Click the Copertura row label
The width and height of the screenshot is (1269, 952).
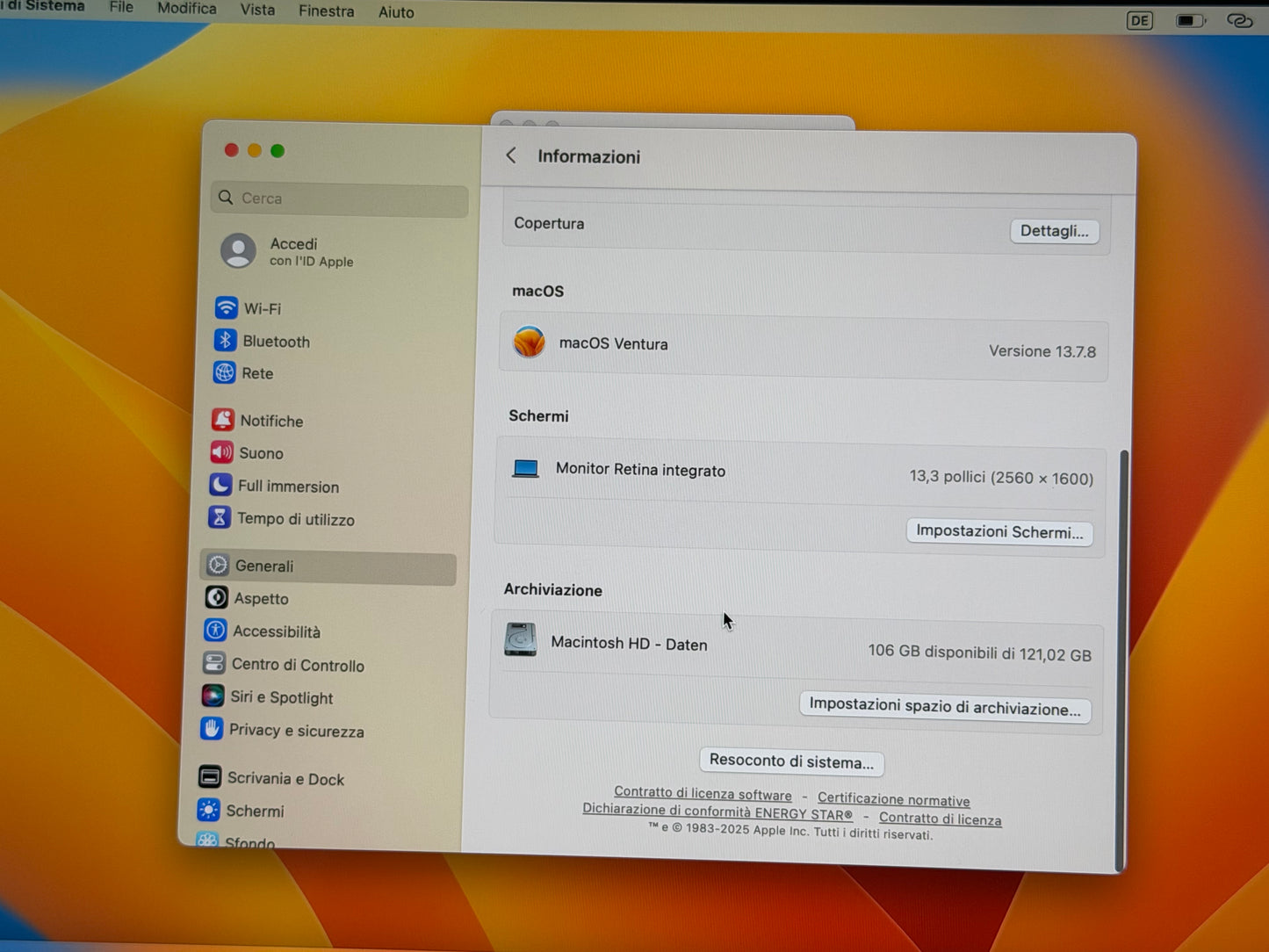point(549,223)
